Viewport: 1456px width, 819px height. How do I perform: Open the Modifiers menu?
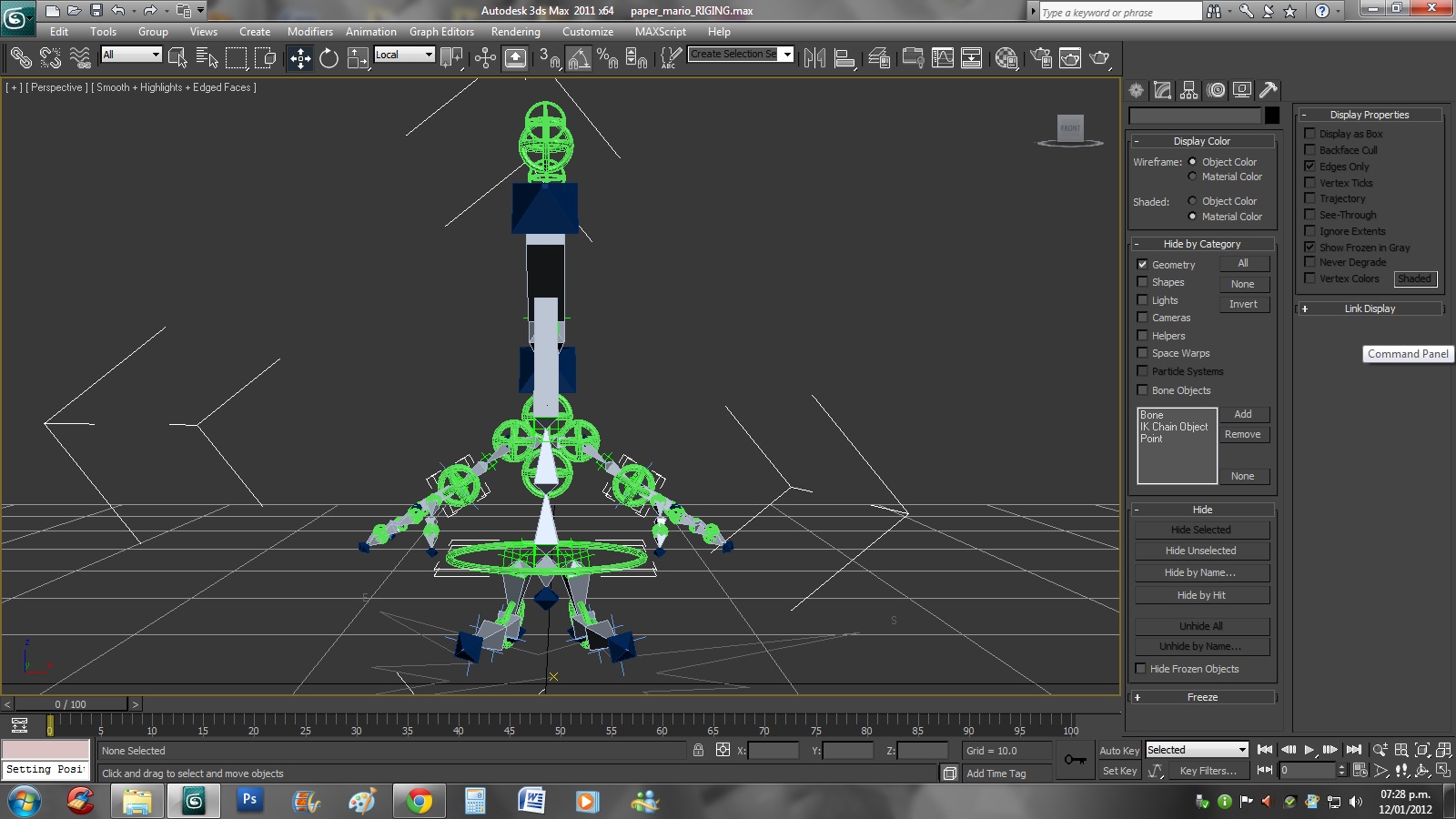310,31
